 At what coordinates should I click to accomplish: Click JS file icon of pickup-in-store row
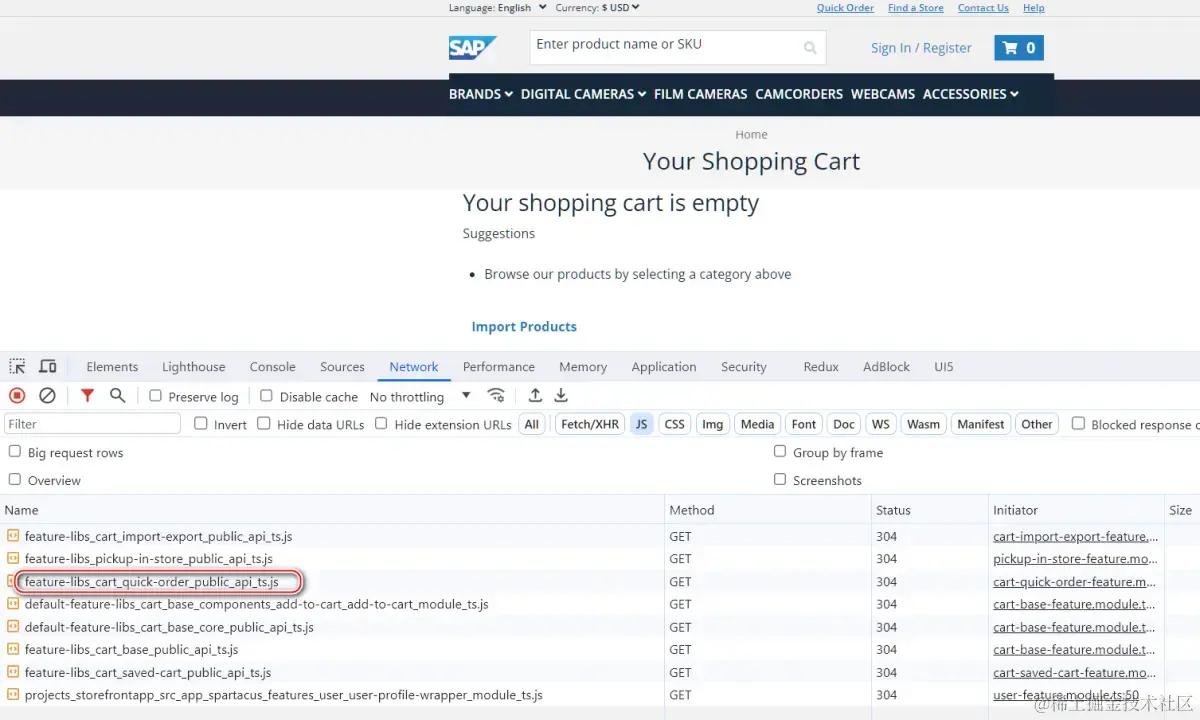pos(13,559)
